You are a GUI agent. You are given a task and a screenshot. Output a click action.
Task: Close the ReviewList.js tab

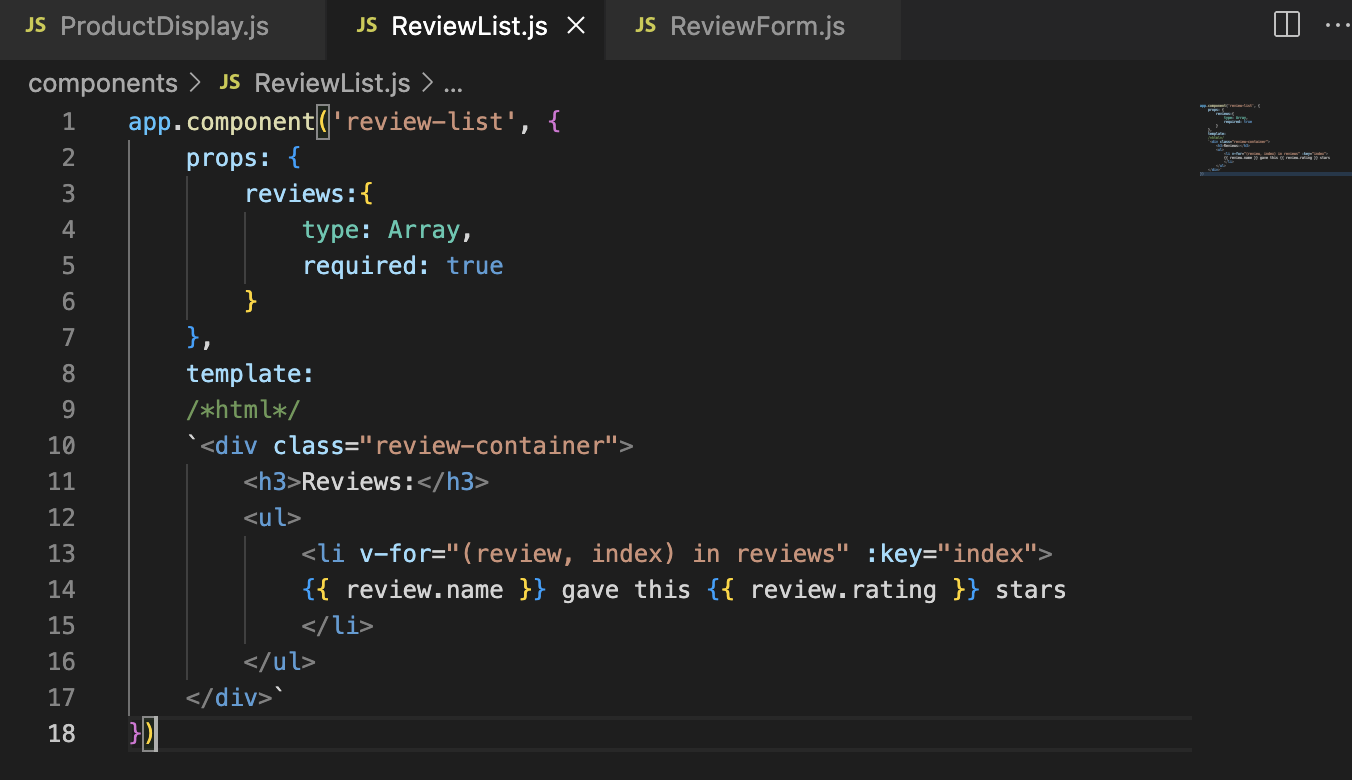[x=576, y=27]
